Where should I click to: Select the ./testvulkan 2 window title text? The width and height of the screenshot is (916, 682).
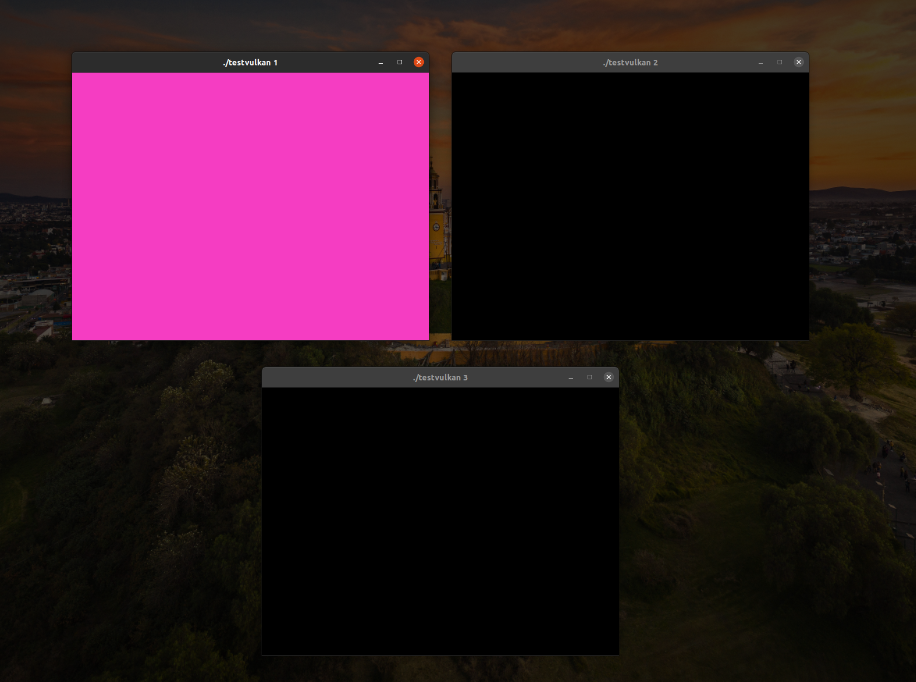630,62
